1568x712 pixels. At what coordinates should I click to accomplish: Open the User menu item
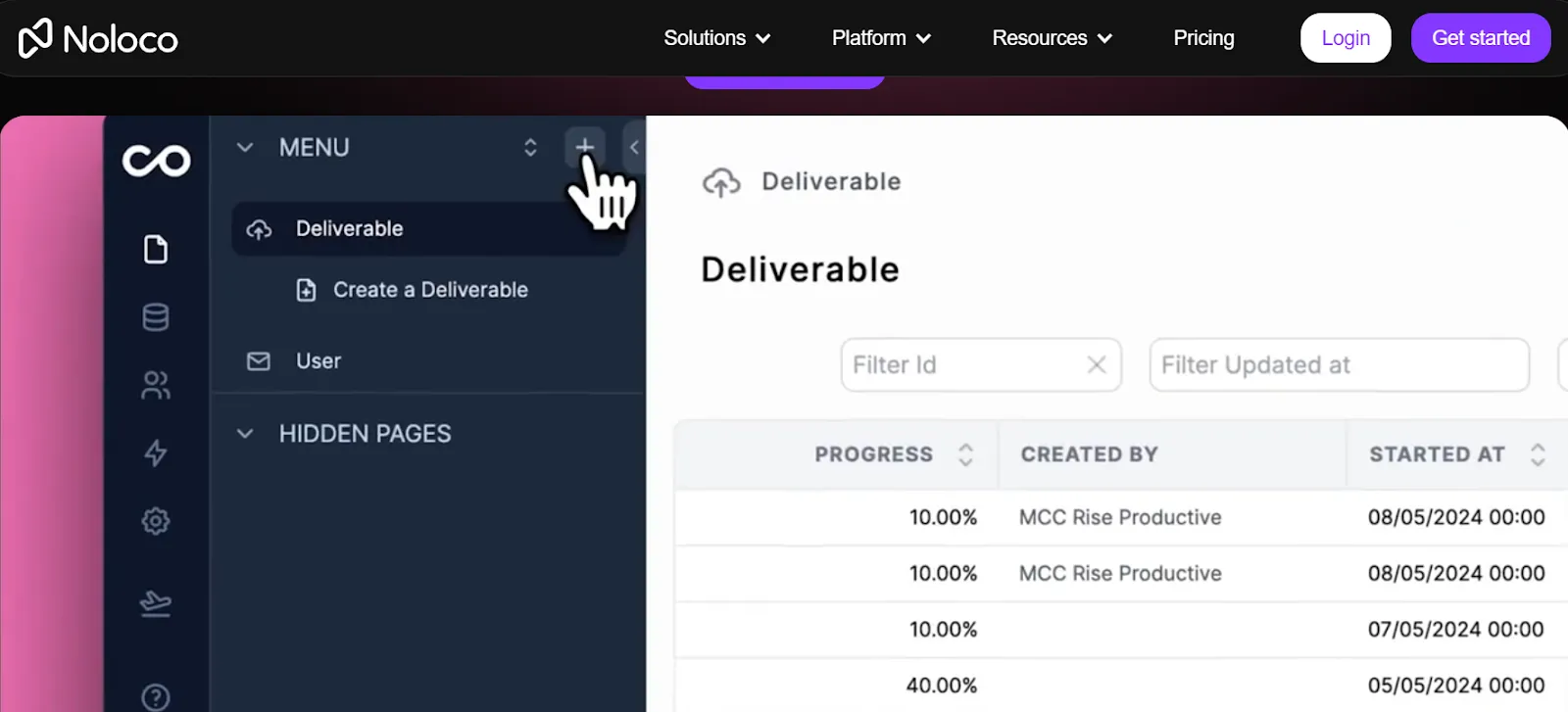318,360
